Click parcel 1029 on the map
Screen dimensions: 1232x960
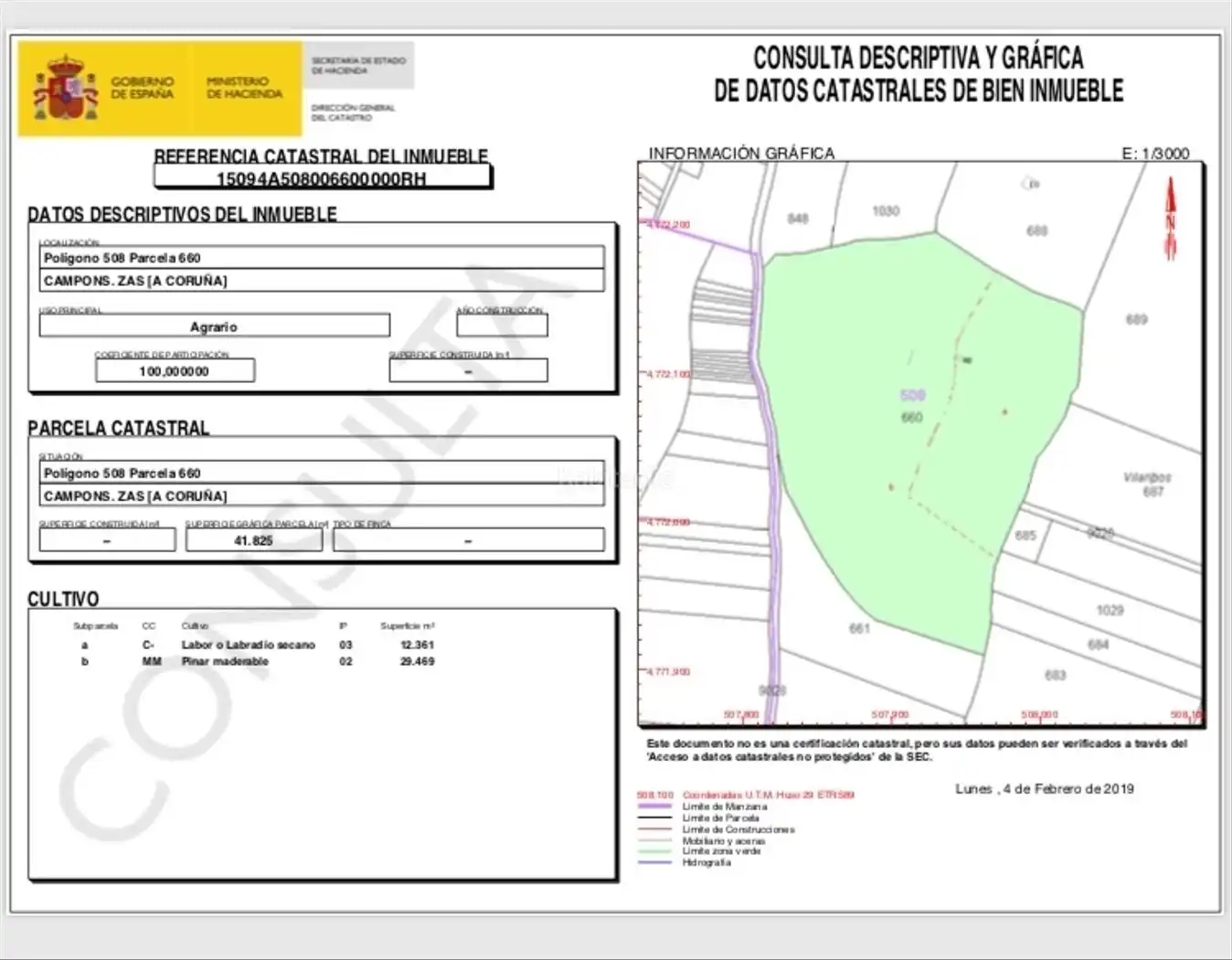(1110, 610)
